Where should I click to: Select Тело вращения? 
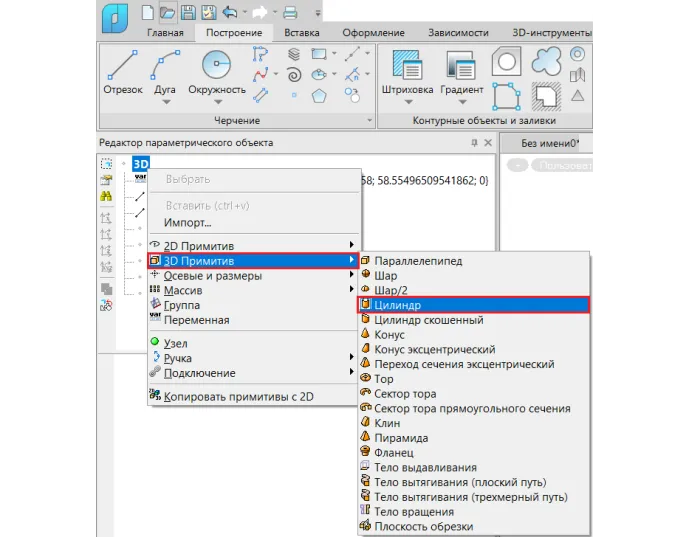tap(474, 512)
